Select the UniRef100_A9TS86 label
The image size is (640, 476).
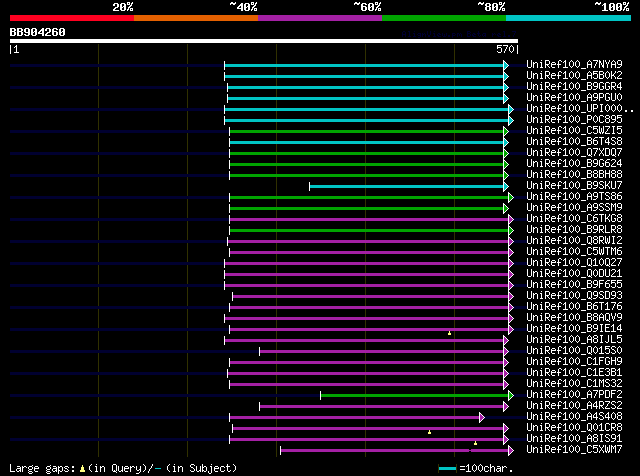click(574, 197)
